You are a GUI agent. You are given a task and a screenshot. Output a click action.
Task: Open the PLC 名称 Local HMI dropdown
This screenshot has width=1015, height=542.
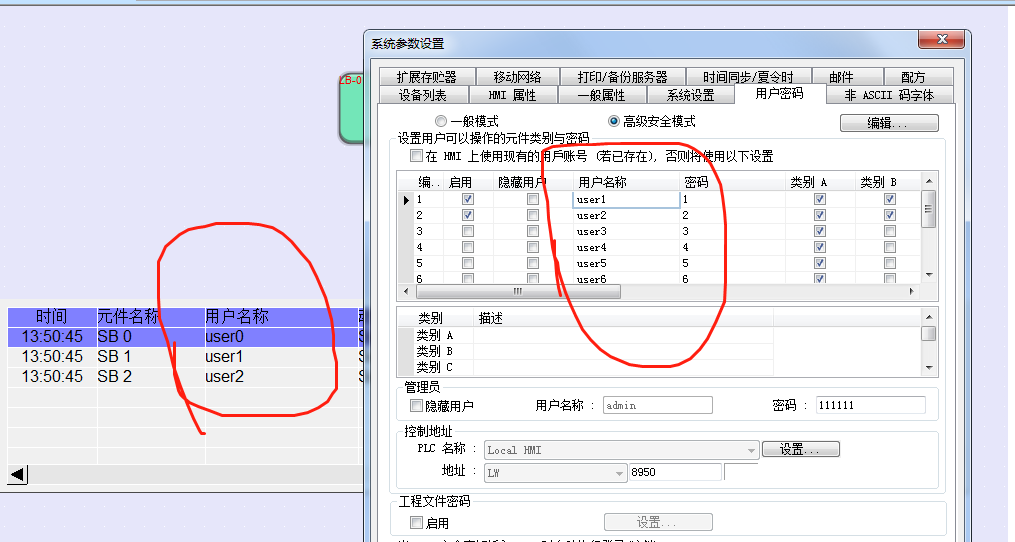pyautogui.click(x=751, y=450)
